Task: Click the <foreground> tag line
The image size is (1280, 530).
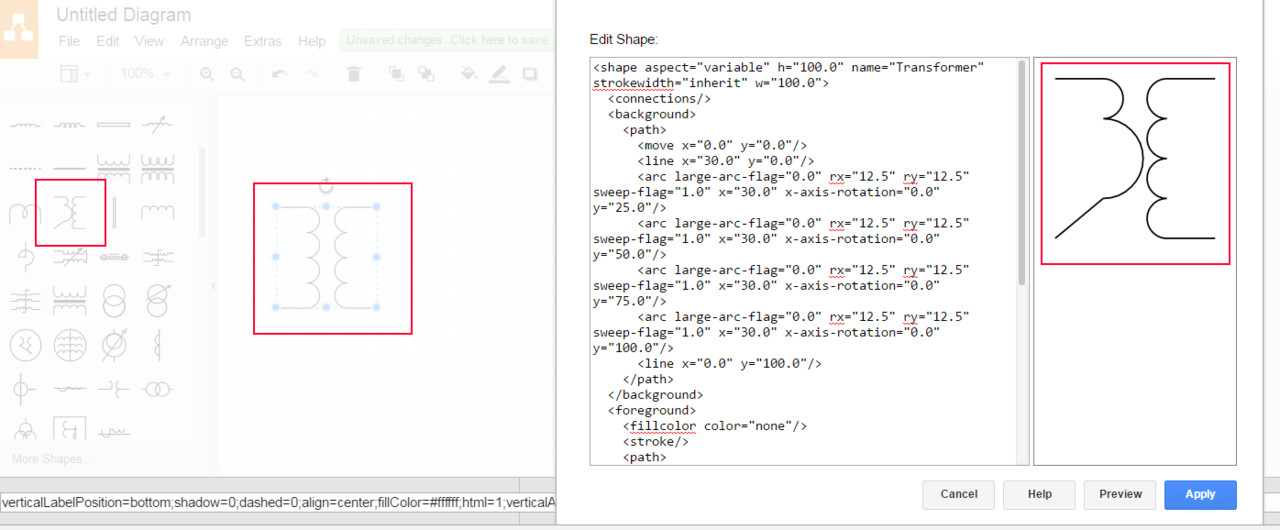Action: 652,410
